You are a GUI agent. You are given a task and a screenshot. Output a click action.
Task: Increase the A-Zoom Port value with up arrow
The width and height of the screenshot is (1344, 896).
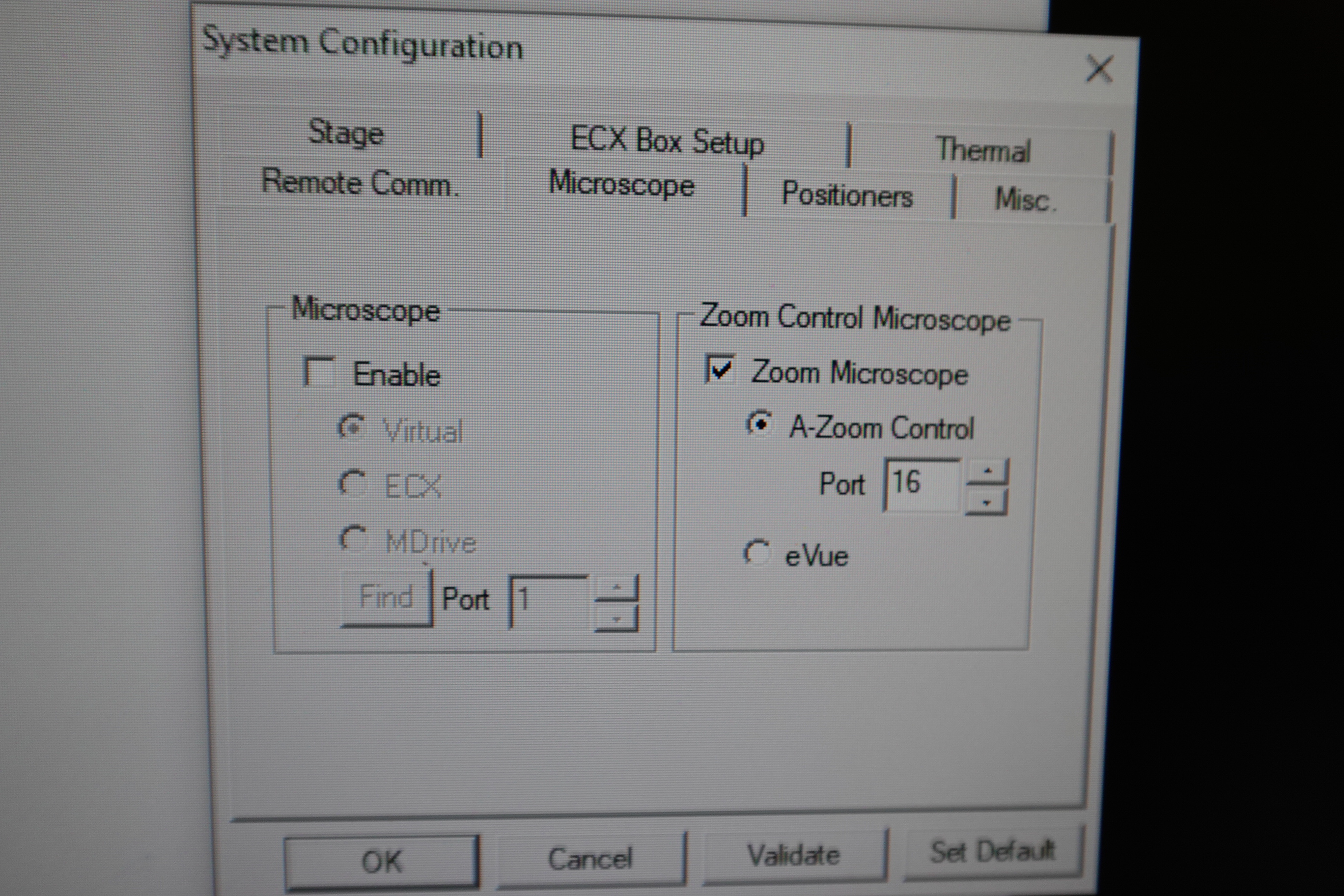(987, 472)
